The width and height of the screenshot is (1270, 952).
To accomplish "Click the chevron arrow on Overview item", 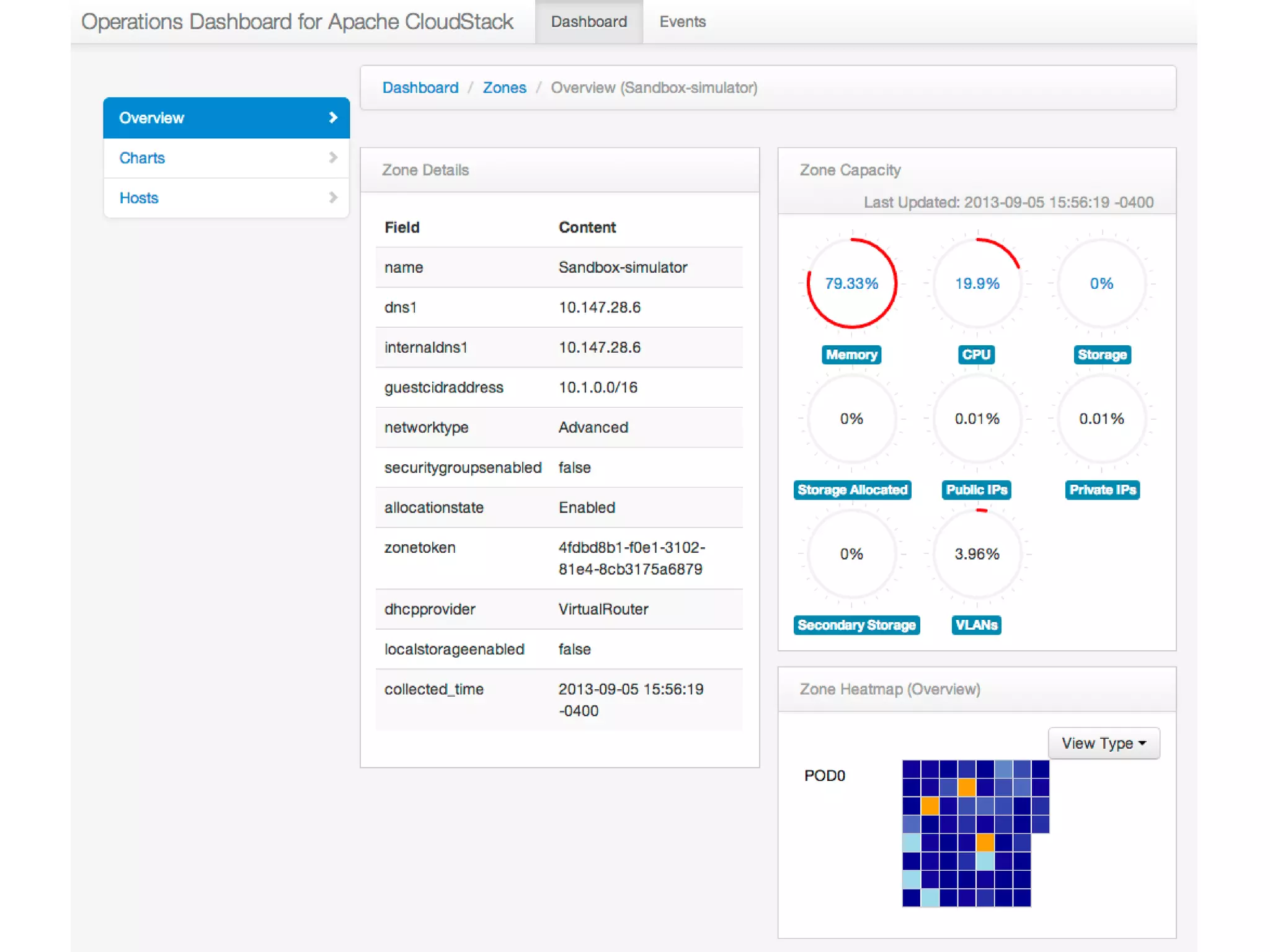I will coord(333,118).
